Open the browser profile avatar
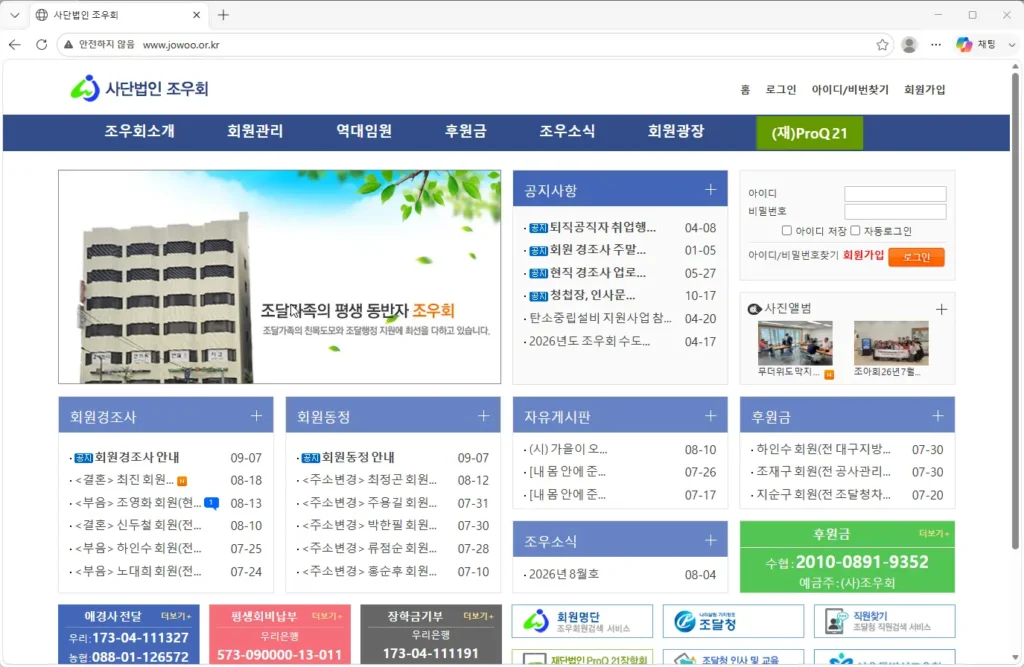 [x=909, y=44]
